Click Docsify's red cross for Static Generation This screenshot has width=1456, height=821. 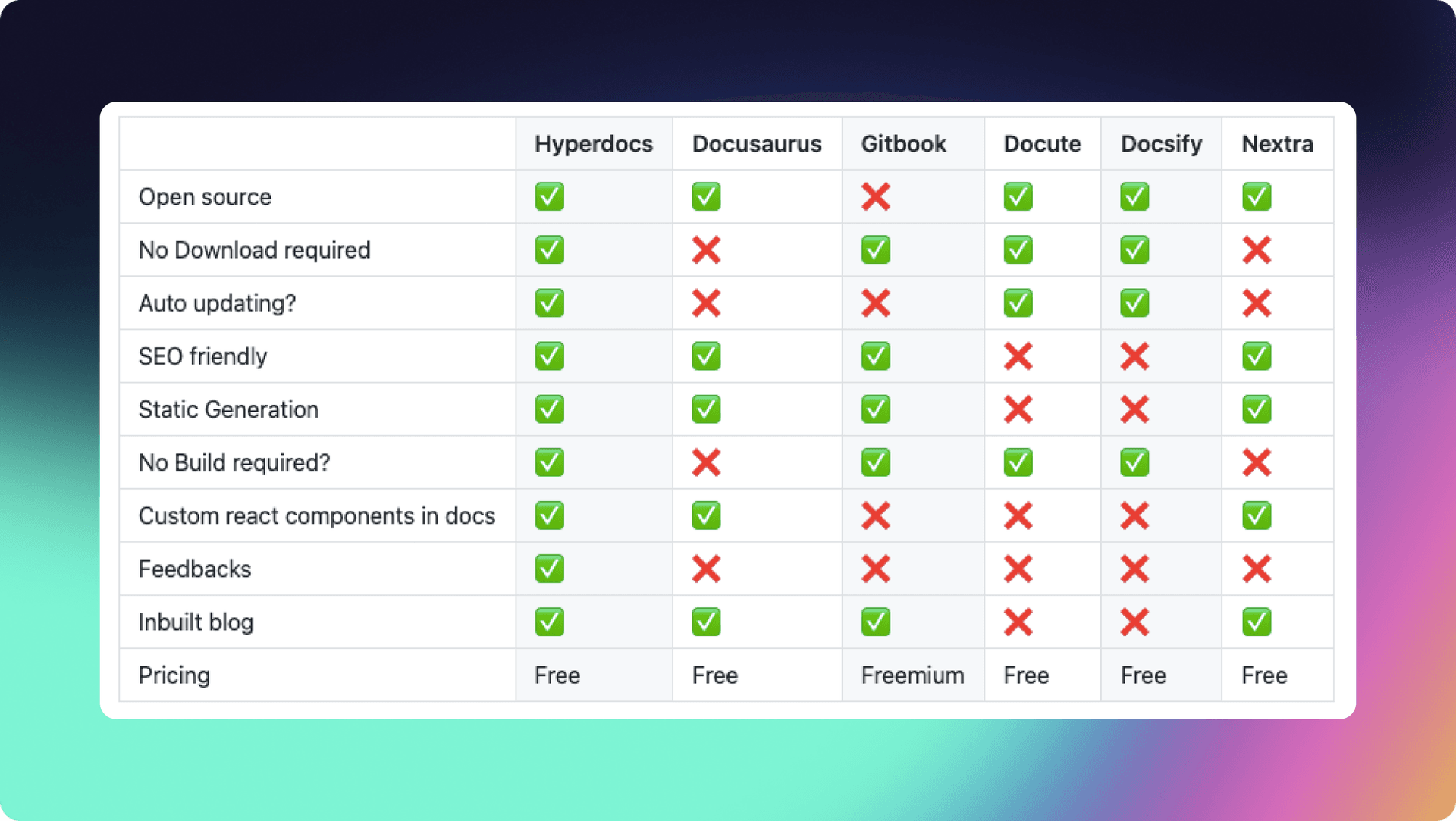(x=1134, y=409)
